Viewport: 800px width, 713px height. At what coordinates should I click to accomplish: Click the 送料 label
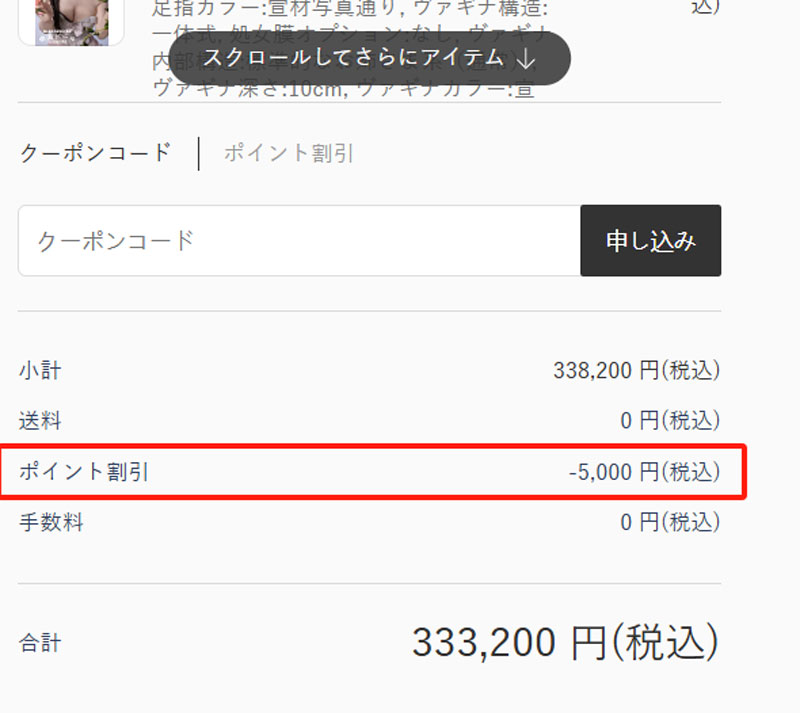tap(40, 421)
